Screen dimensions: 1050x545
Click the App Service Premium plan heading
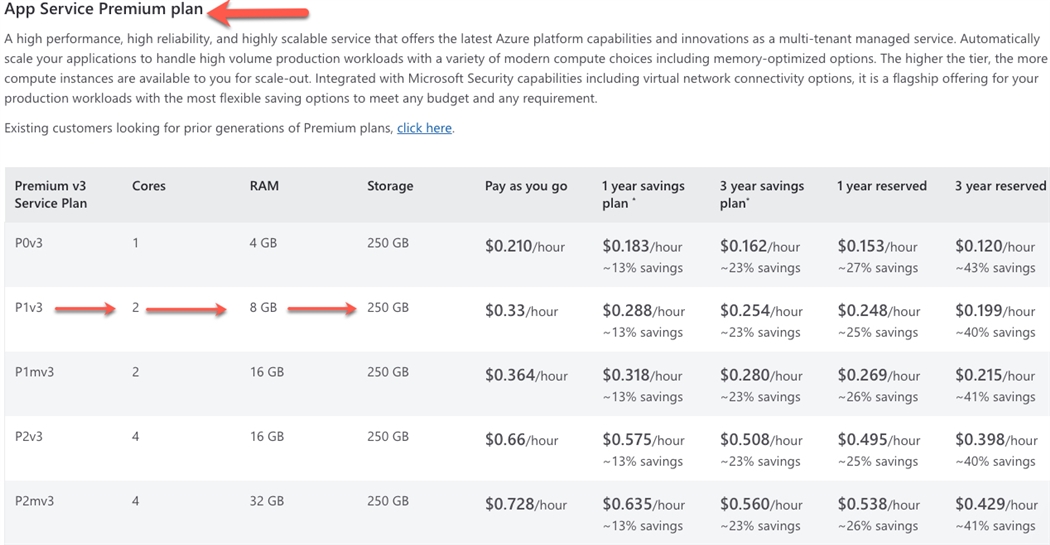(x=104, y=10)
